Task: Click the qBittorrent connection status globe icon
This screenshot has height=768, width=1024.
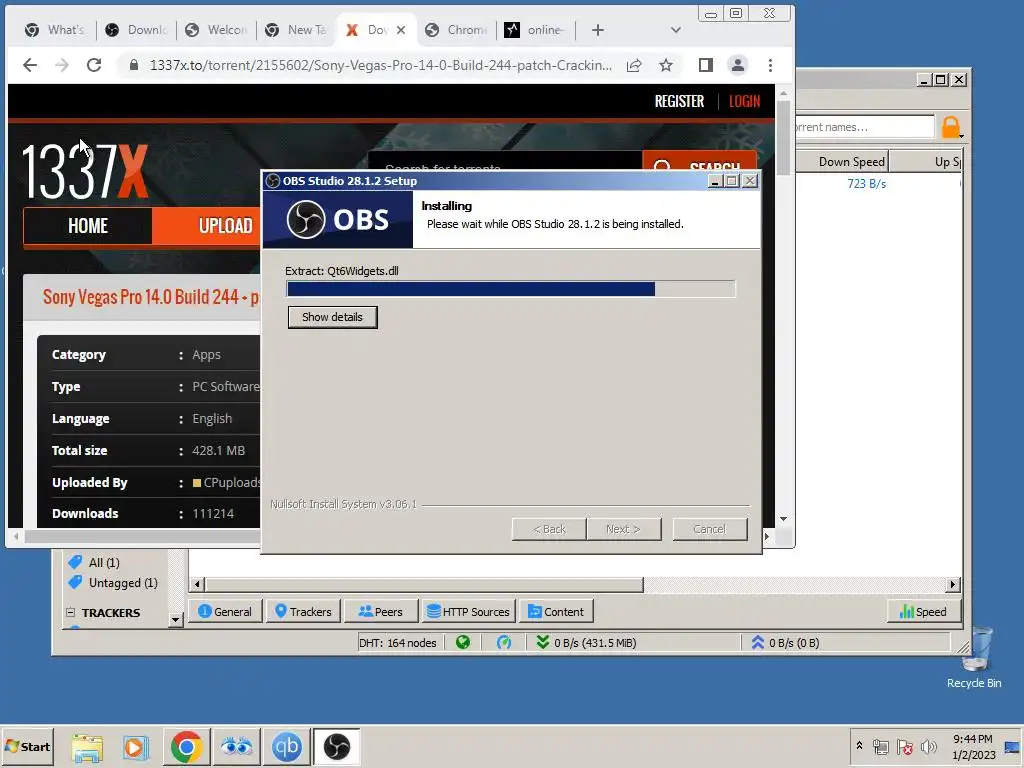Action: 463,643
